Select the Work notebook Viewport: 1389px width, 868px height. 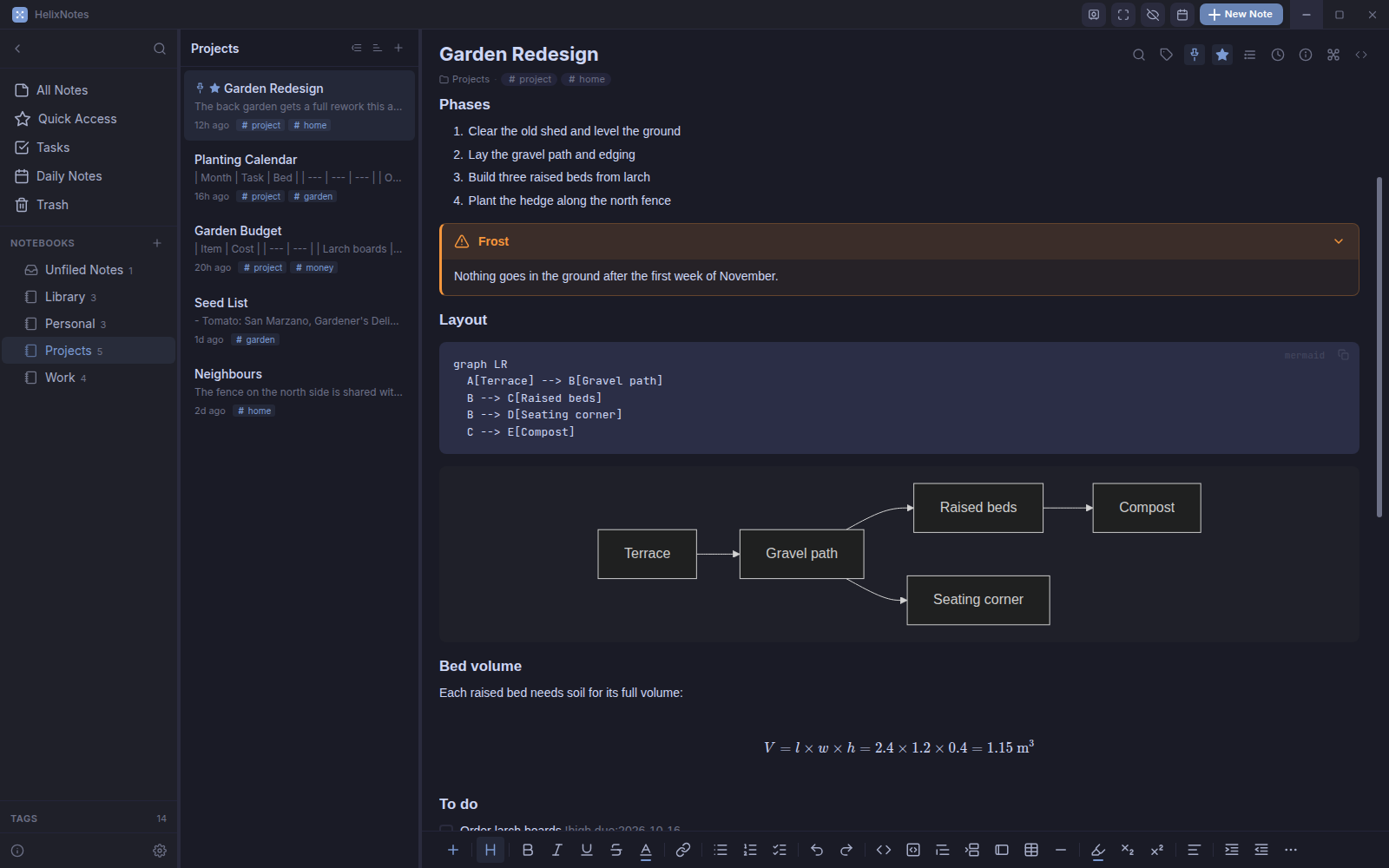click(89, 378)
